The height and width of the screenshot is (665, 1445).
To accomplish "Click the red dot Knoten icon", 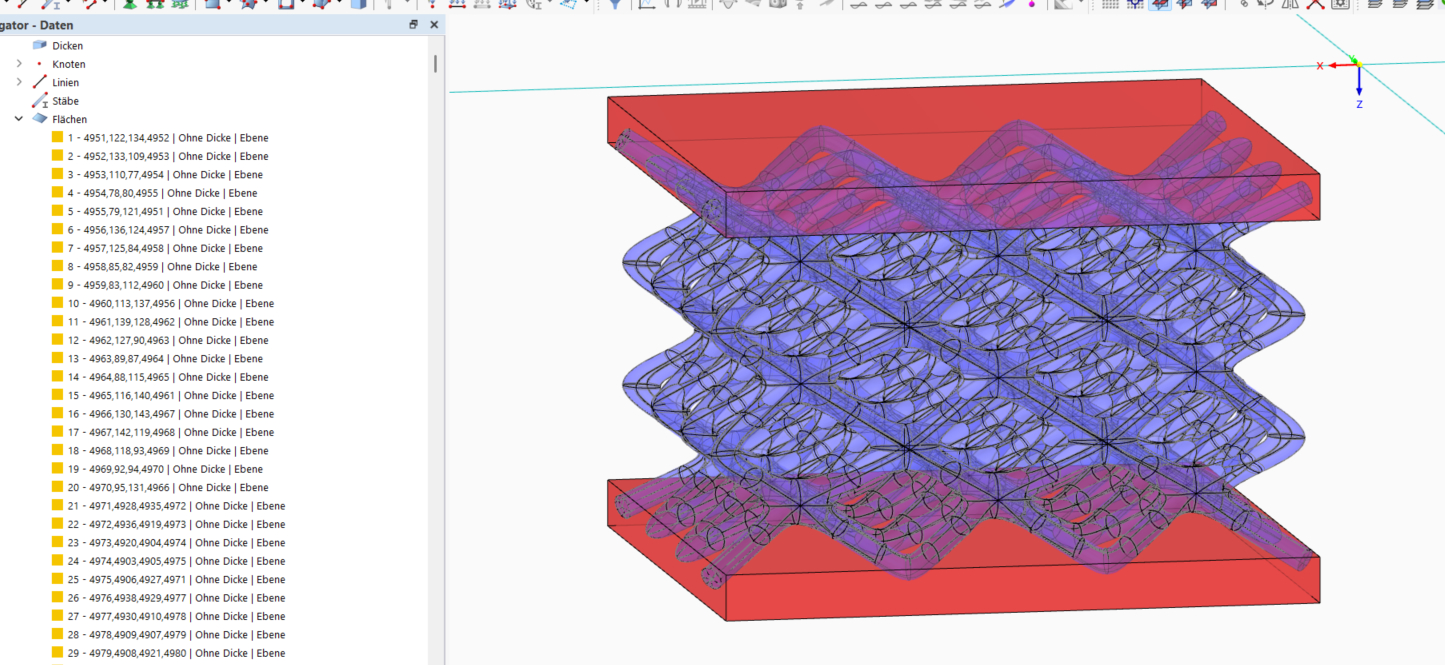I will [40, 64].
